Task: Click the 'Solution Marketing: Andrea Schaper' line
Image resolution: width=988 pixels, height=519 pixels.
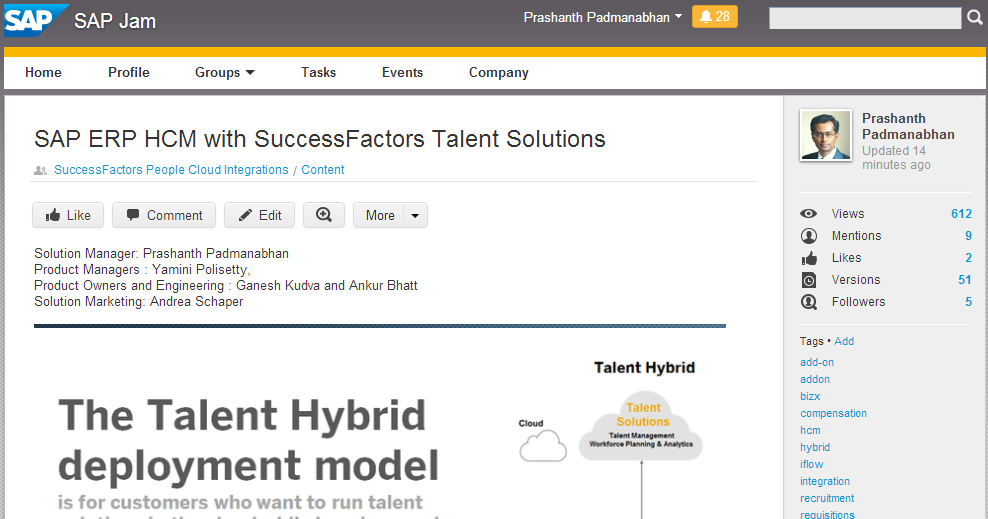Action: point(139,301)
